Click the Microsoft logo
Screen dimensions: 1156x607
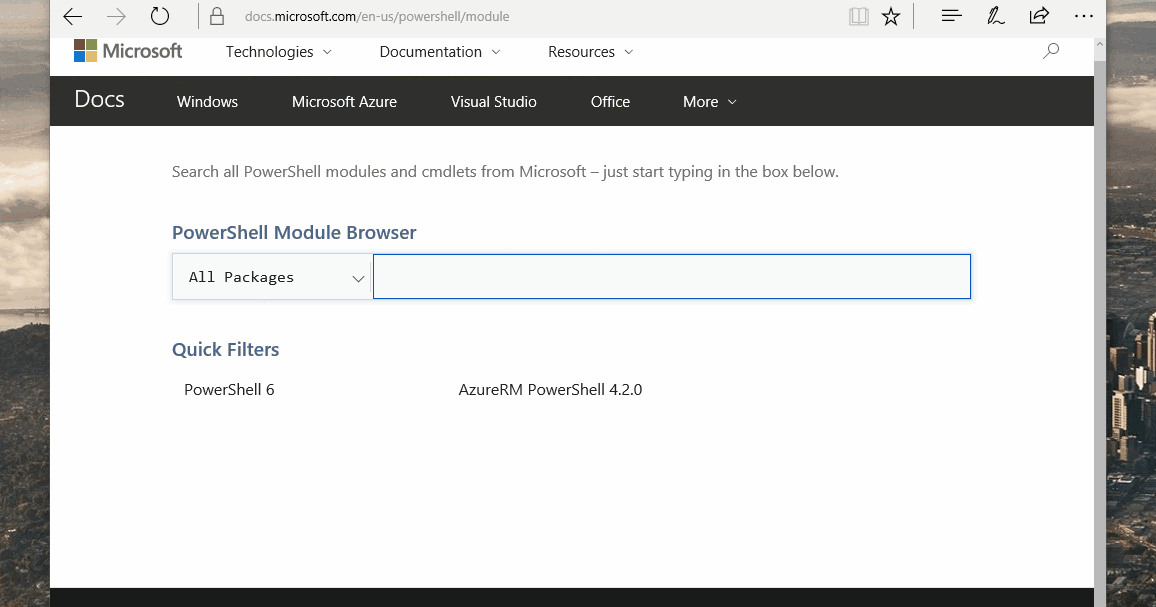click(x=128, y=51)
